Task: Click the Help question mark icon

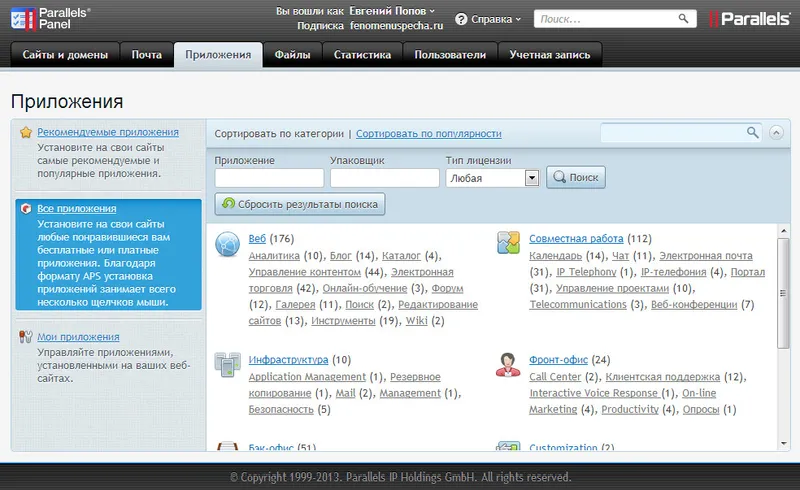Action: [x=461, y=19]
